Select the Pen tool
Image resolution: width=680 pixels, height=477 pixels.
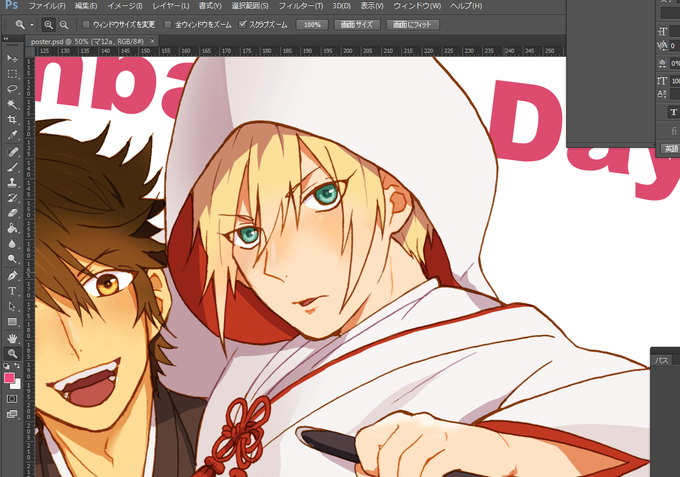click(12, 275)
